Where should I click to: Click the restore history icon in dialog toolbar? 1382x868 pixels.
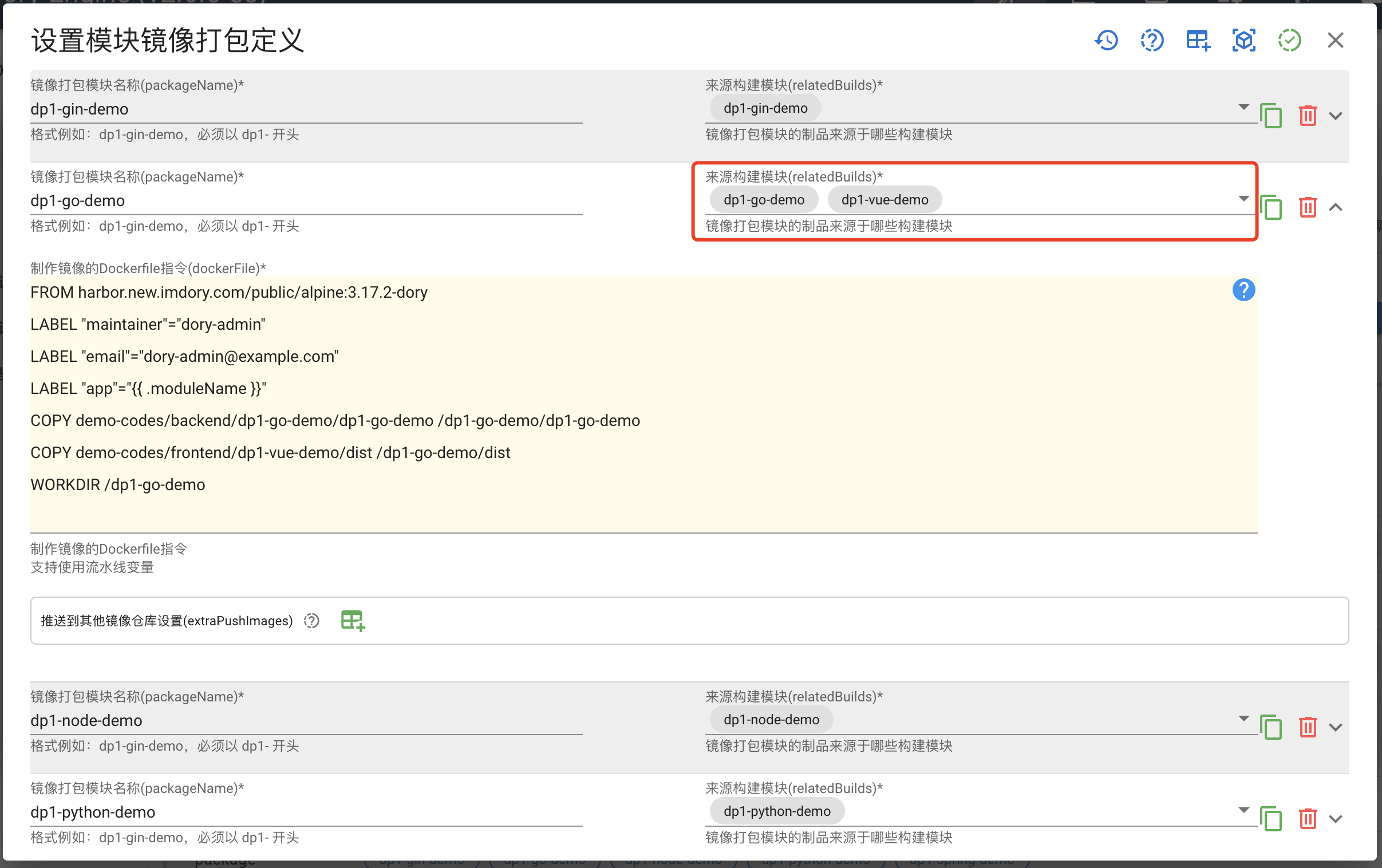coord(1106,40)
